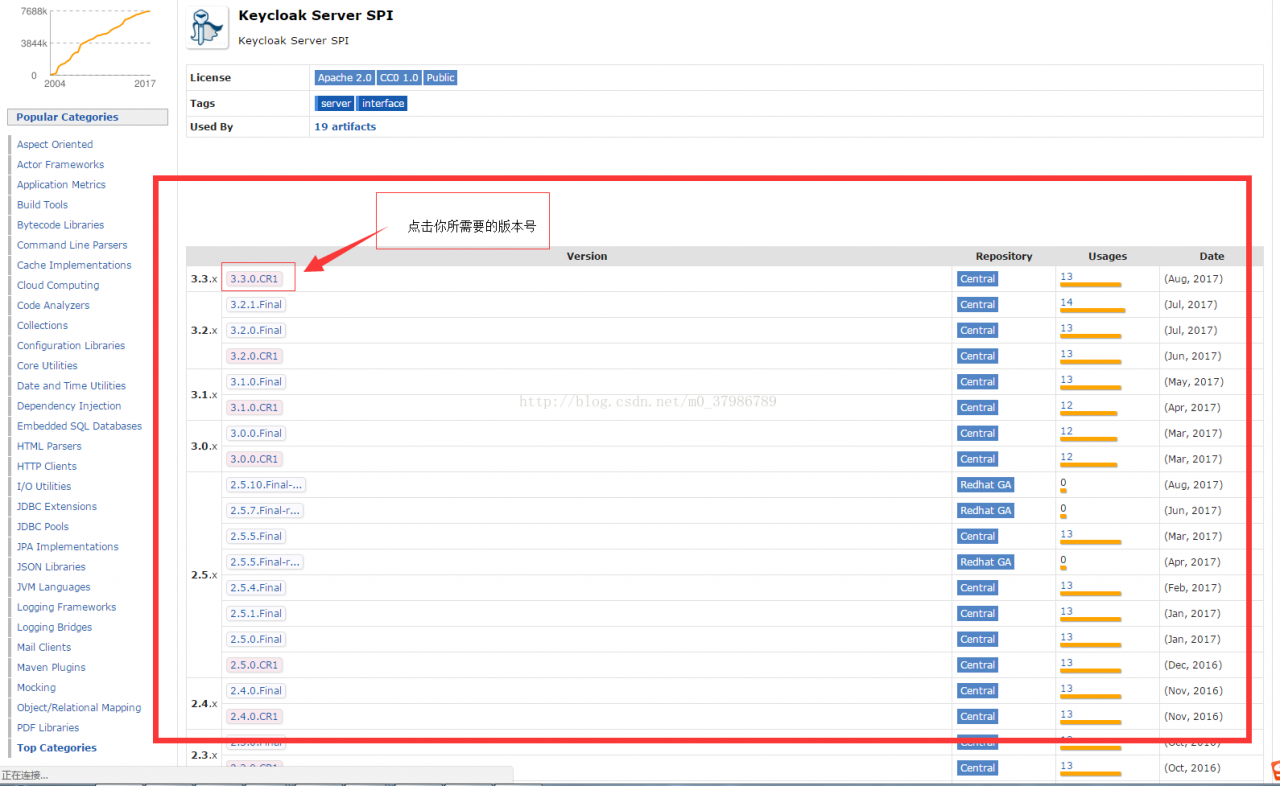Open version 3.1.0.CR1
The width and height of the screenshot is (1280, 786).
pos(254,407)
